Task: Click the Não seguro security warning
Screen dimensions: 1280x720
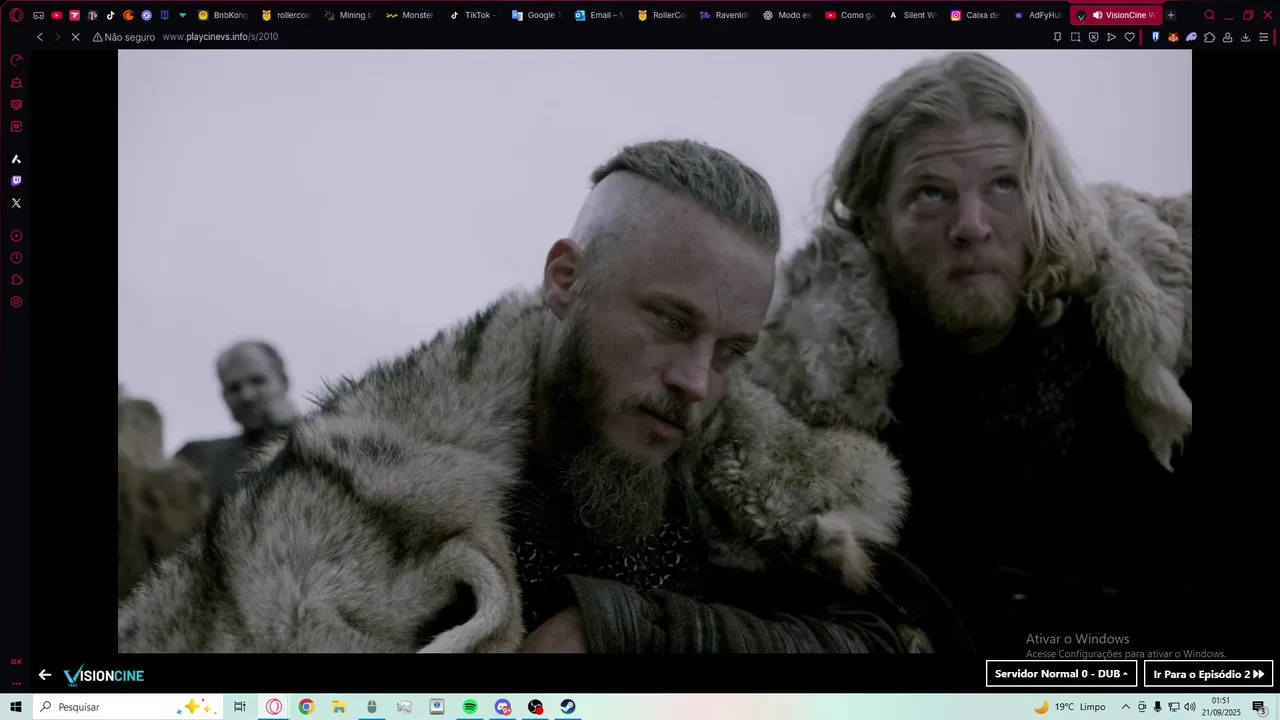Action: (x=124, y=37)
